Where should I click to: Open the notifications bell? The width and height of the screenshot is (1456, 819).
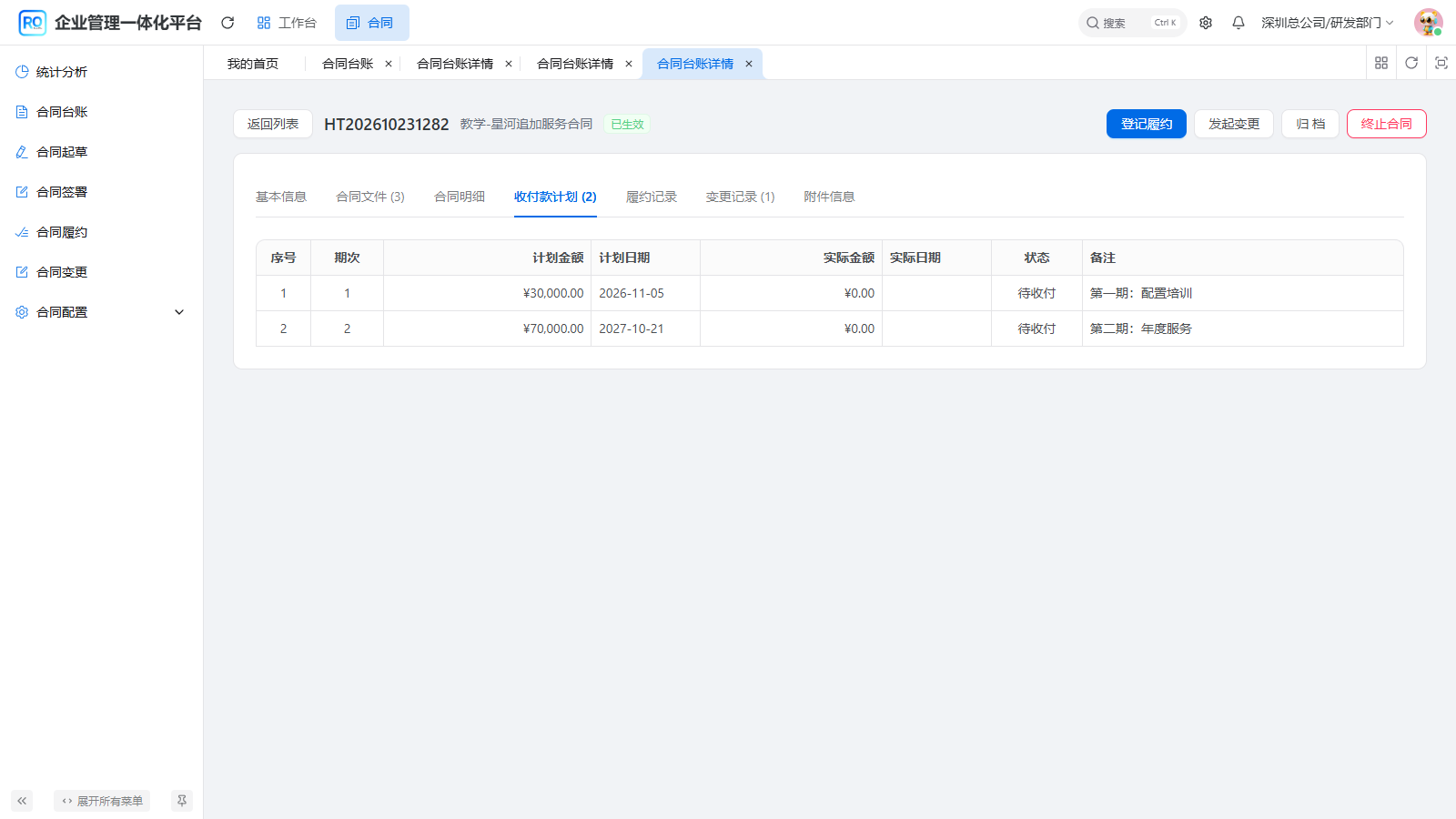[1239, 23]
